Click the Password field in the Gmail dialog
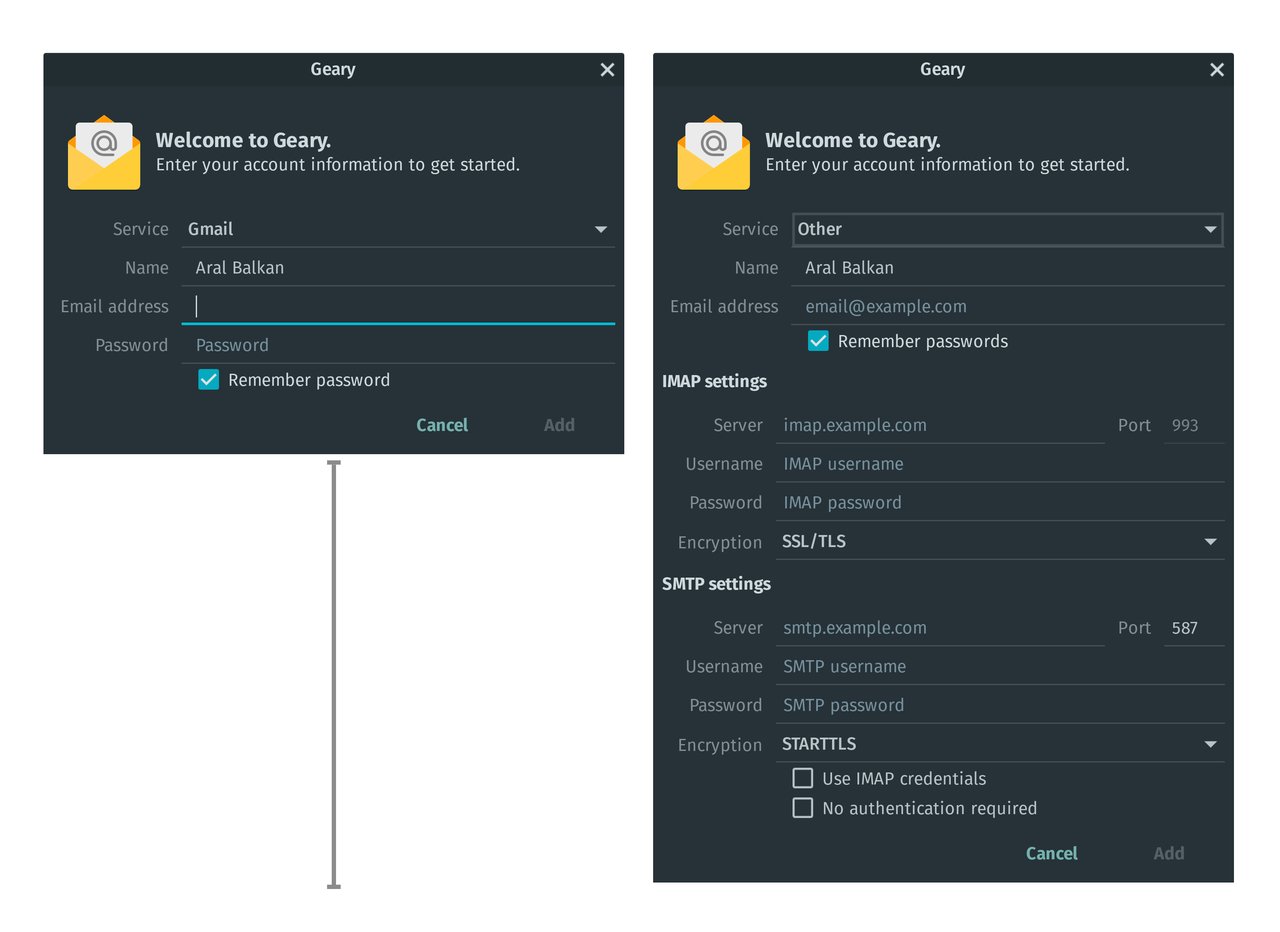This screenshot has height=932, width=1280. [x=398, y=345]
